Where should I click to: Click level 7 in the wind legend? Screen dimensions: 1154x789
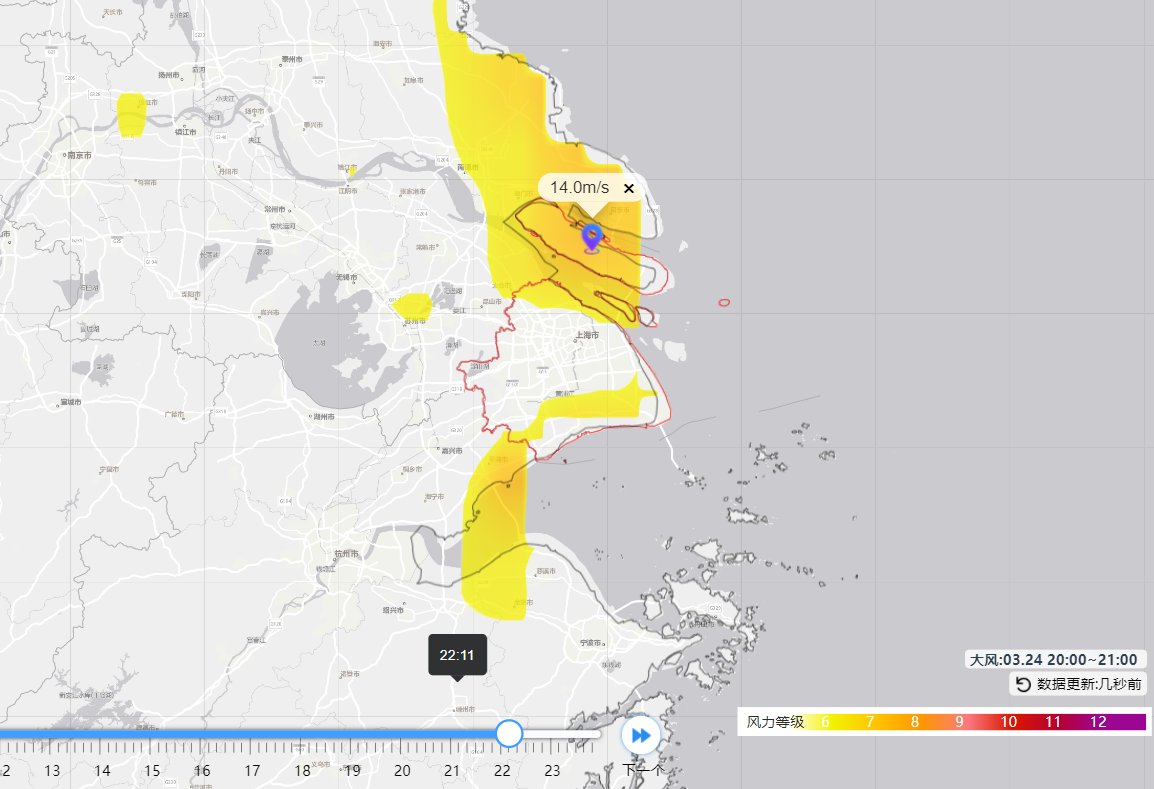click(870, 722)
